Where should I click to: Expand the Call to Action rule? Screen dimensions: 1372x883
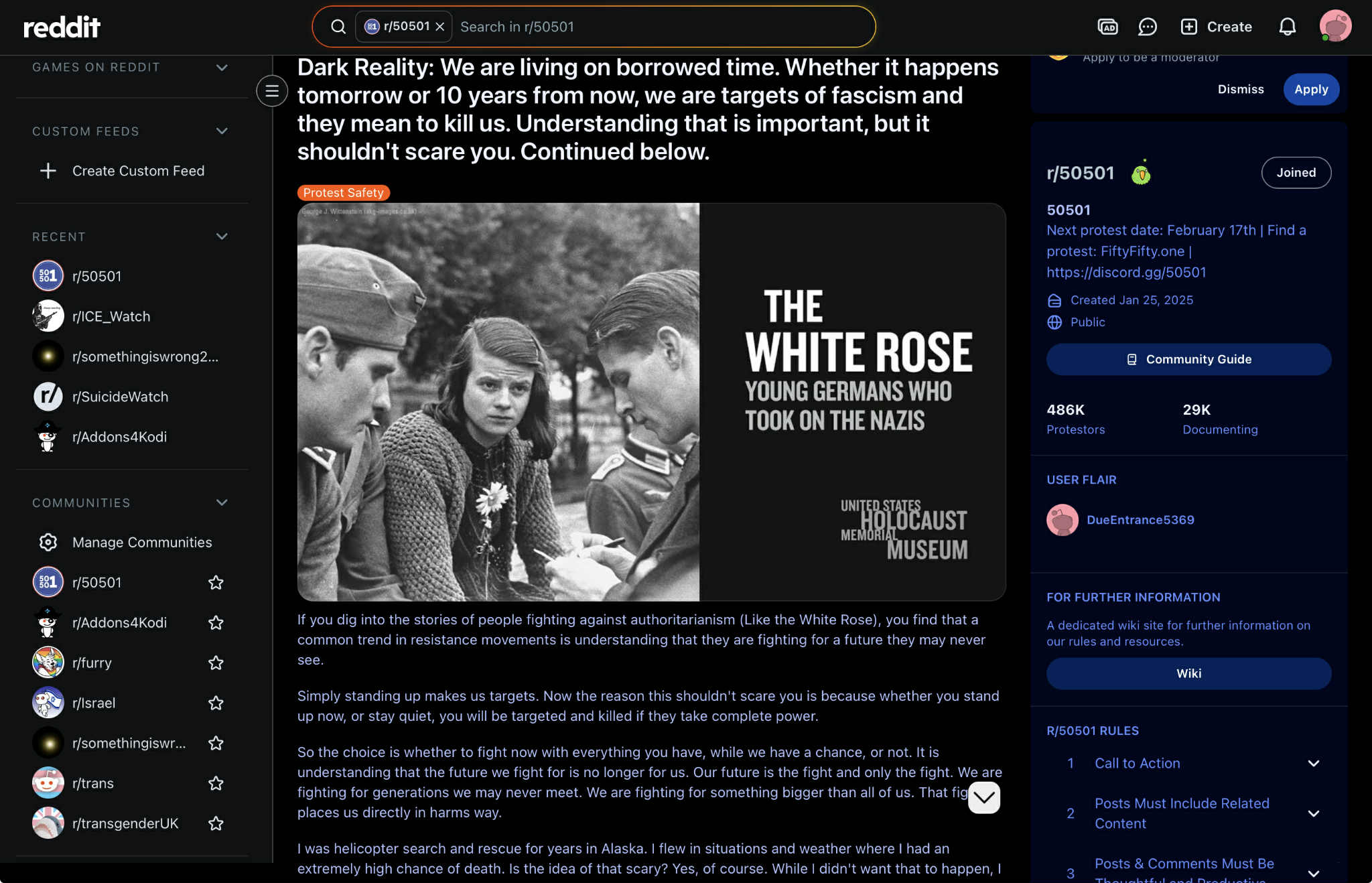pyautogui.click(x=1313, y=764)
